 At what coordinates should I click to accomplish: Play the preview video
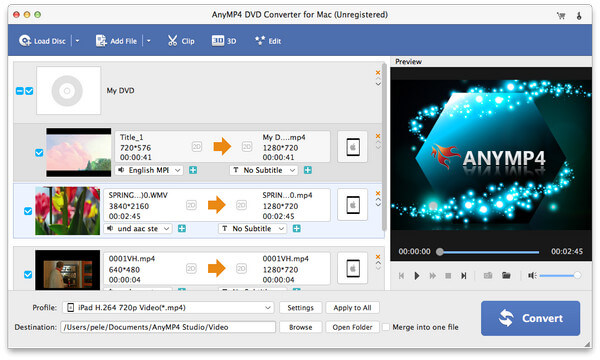(x=417, y=275)
